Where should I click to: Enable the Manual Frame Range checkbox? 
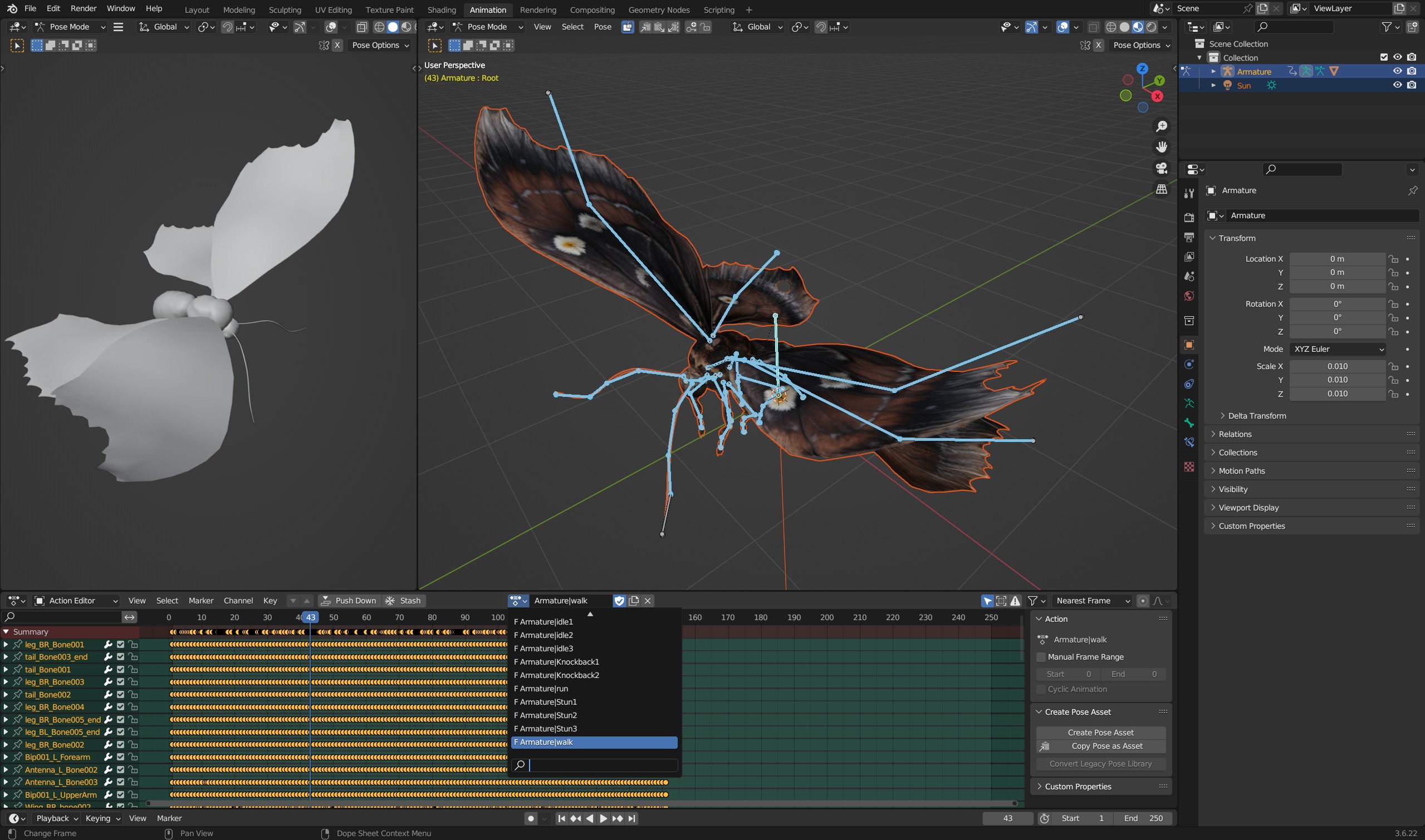coord(1041,657)
